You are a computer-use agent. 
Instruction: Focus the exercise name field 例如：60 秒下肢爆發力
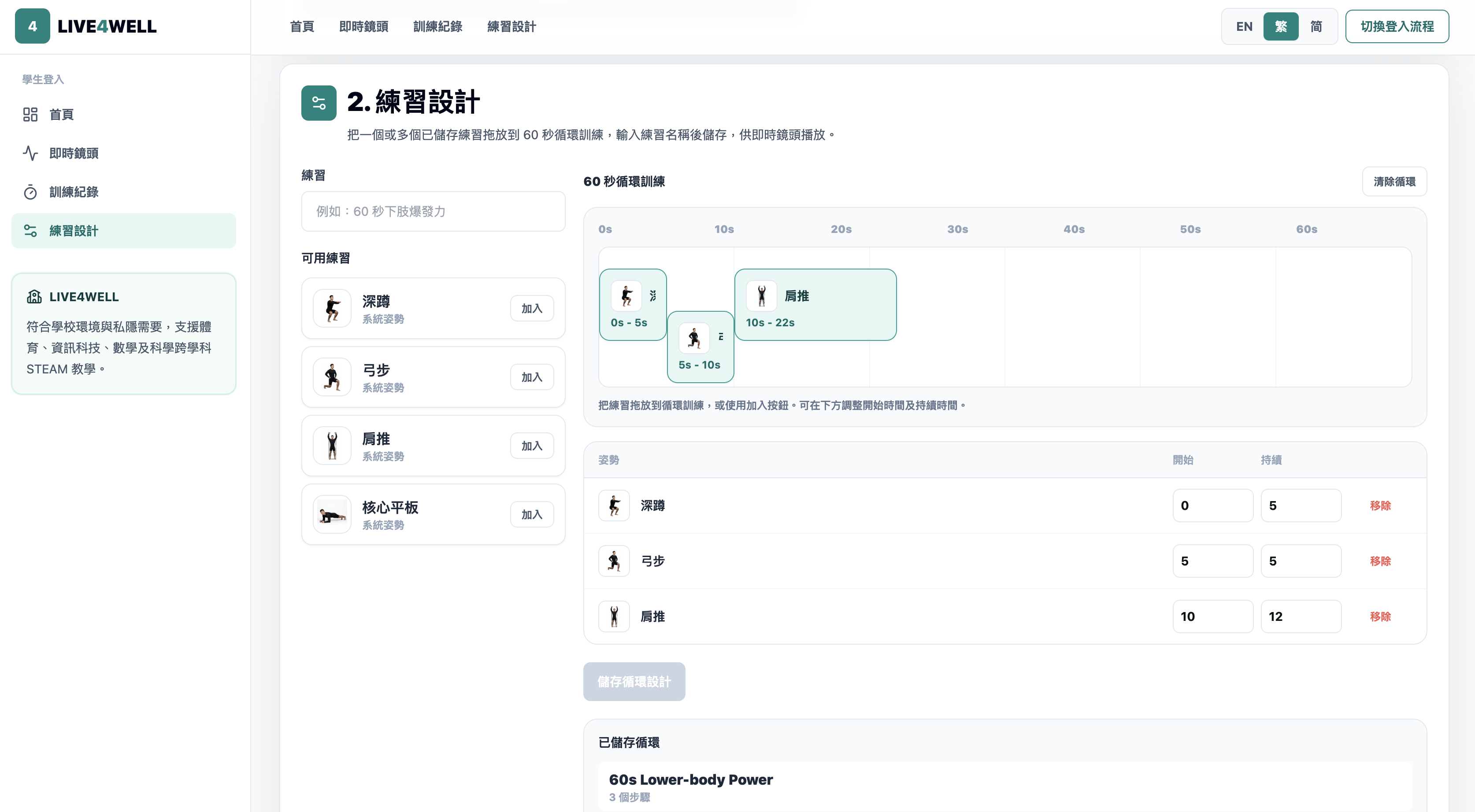pyautogui.click(x=434, y=212)
